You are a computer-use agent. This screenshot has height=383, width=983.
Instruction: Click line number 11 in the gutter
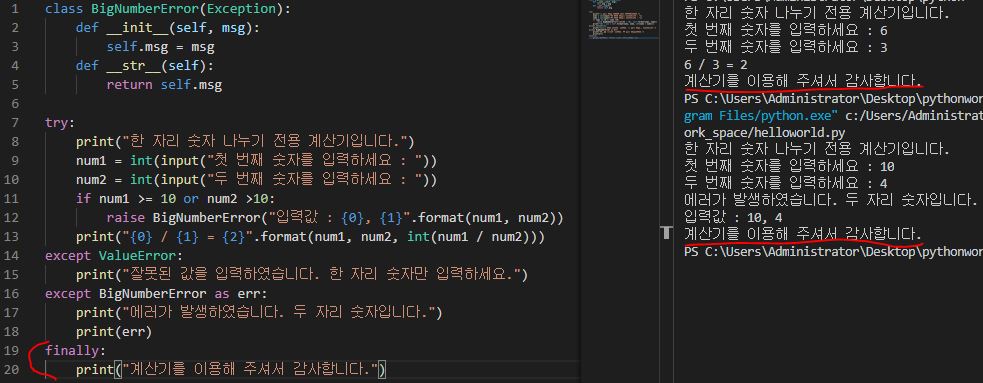point(11,199)
